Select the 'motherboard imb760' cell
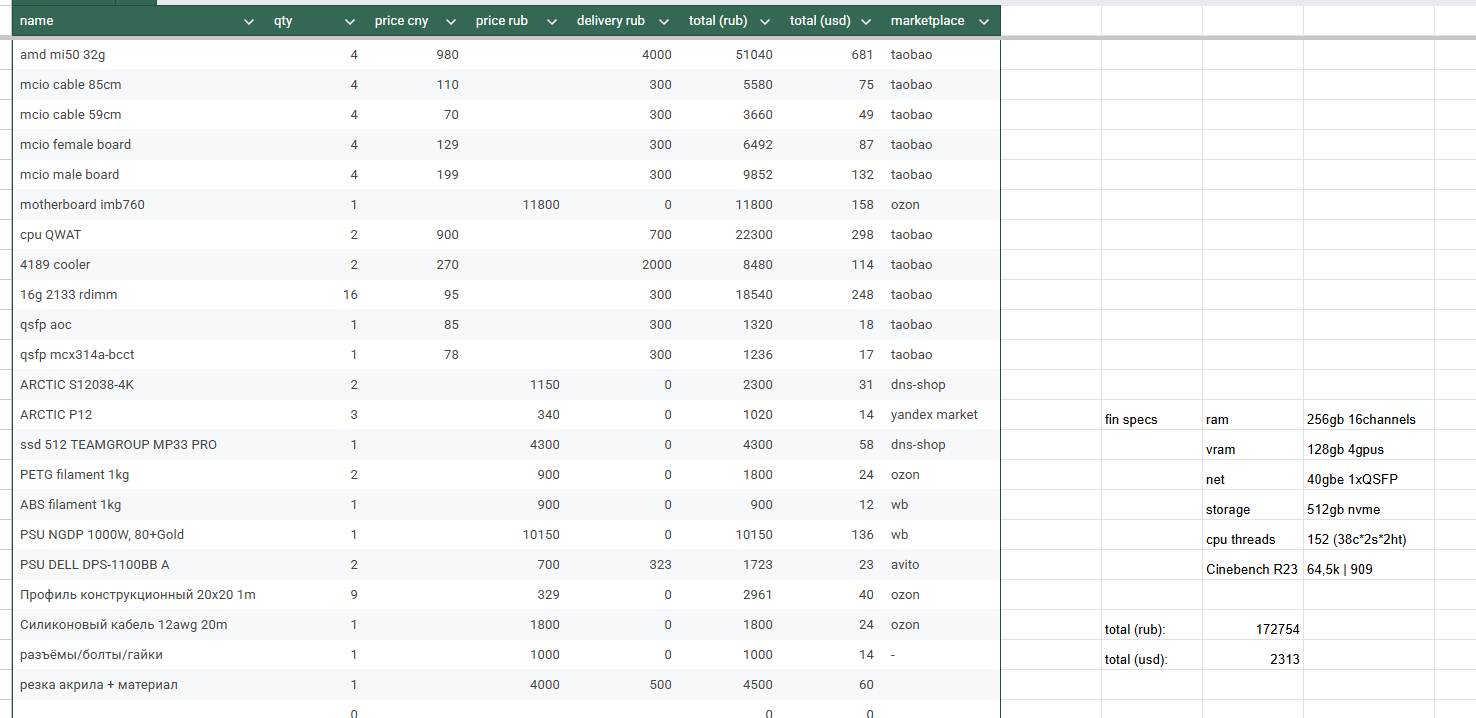The height and width of the screenshot is (718, 1476). coord(138,205)
